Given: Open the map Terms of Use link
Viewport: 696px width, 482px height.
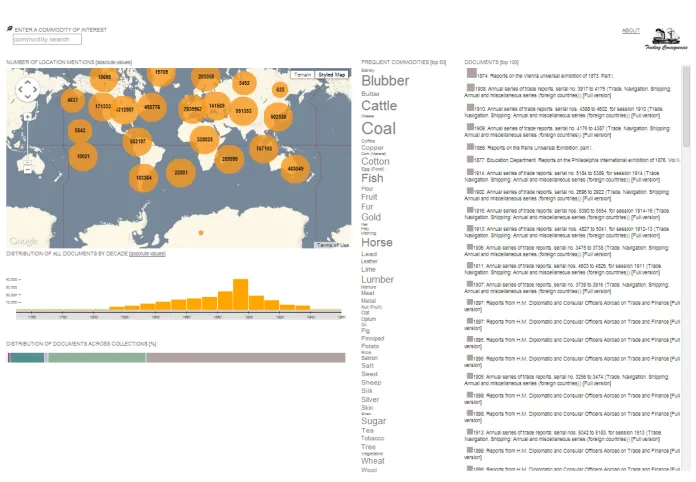Looking at the screenshot, I should pos(332,245).
